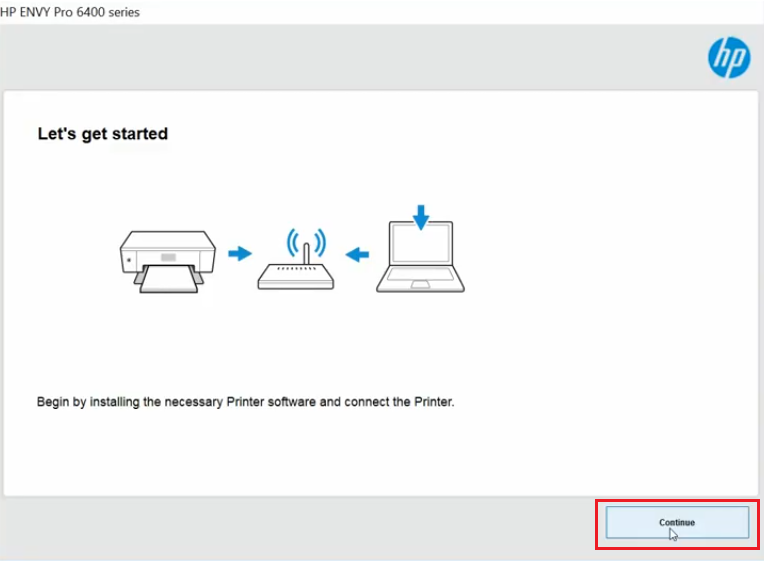Click the "HP ENVY Pro 6400 series" window title
This screenshot has height=561, width=764.
70,12
